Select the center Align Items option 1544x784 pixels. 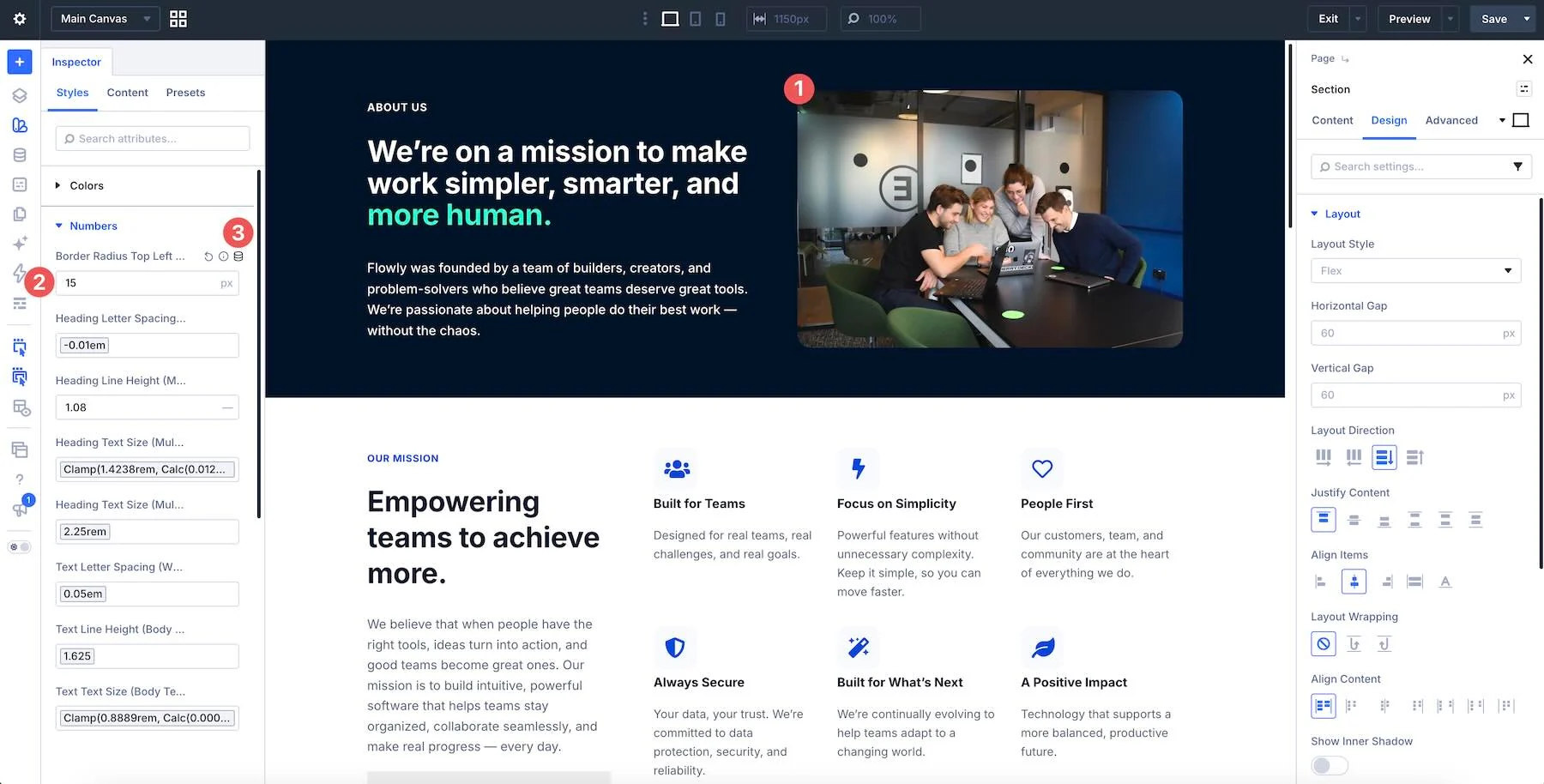(1354, 582)
